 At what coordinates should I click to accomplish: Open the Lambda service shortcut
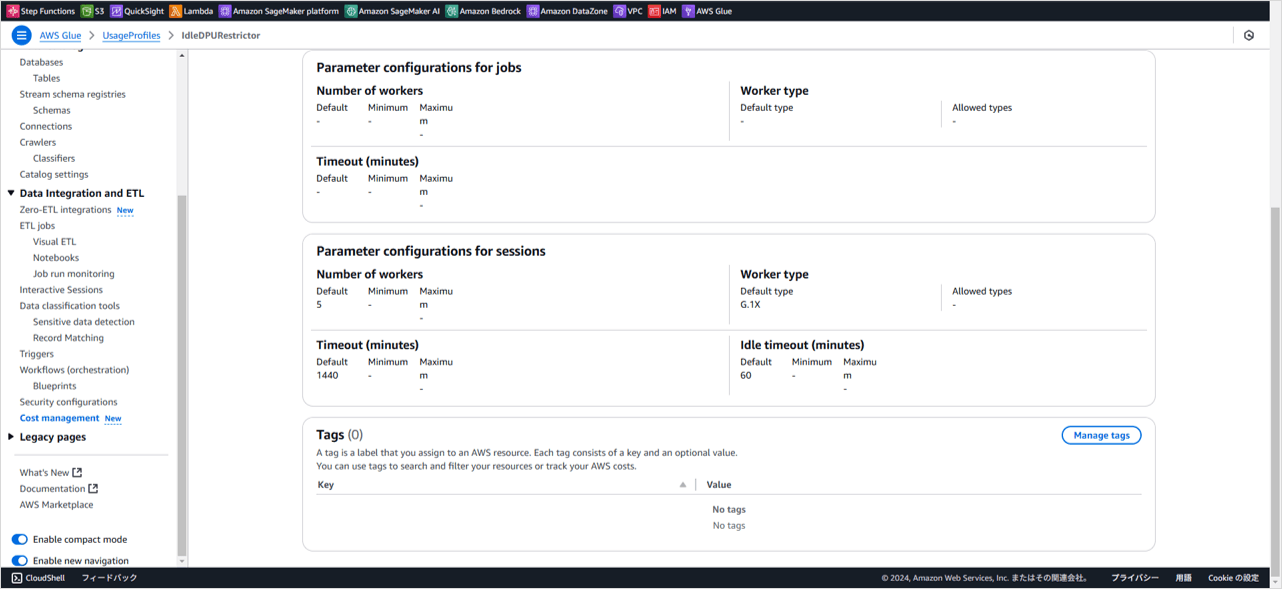pyautogui.click(x=191, y=11)
